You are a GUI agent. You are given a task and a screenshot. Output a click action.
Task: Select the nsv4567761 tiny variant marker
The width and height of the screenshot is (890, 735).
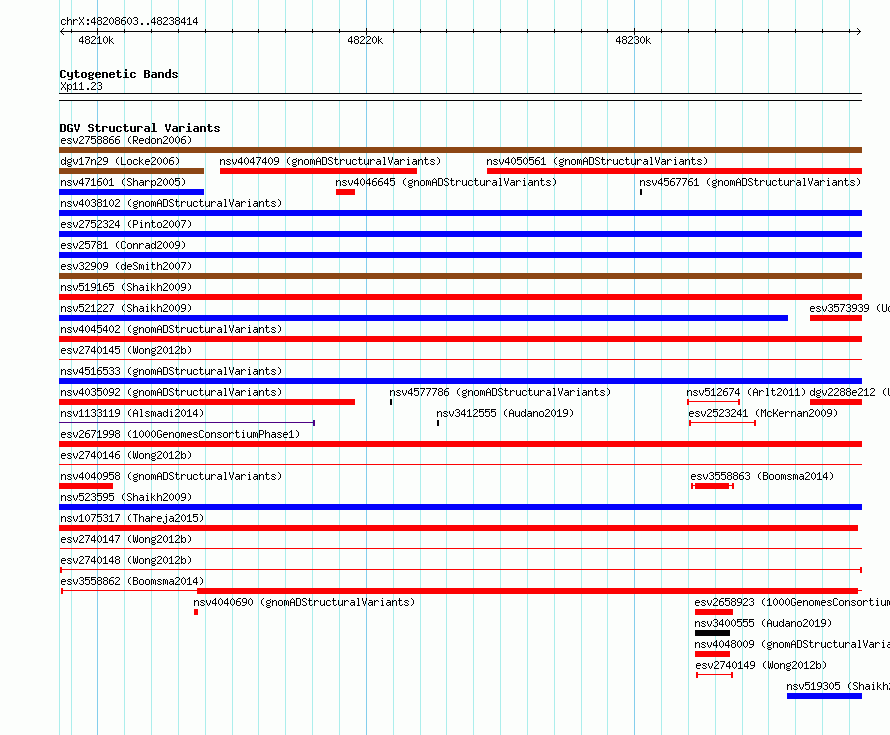tap(641, 192)
